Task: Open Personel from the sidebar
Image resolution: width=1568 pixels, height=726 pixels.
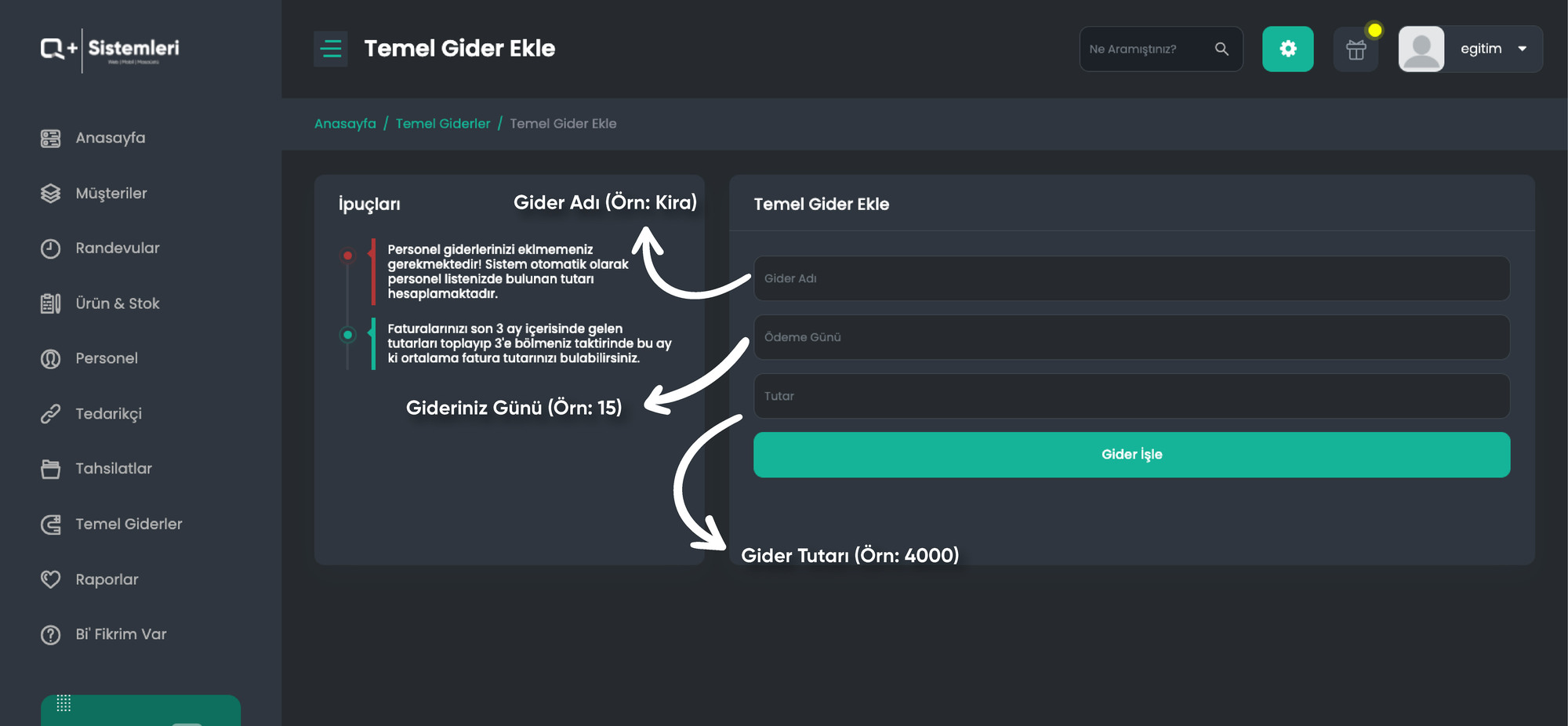Action: tap(106, 358)
